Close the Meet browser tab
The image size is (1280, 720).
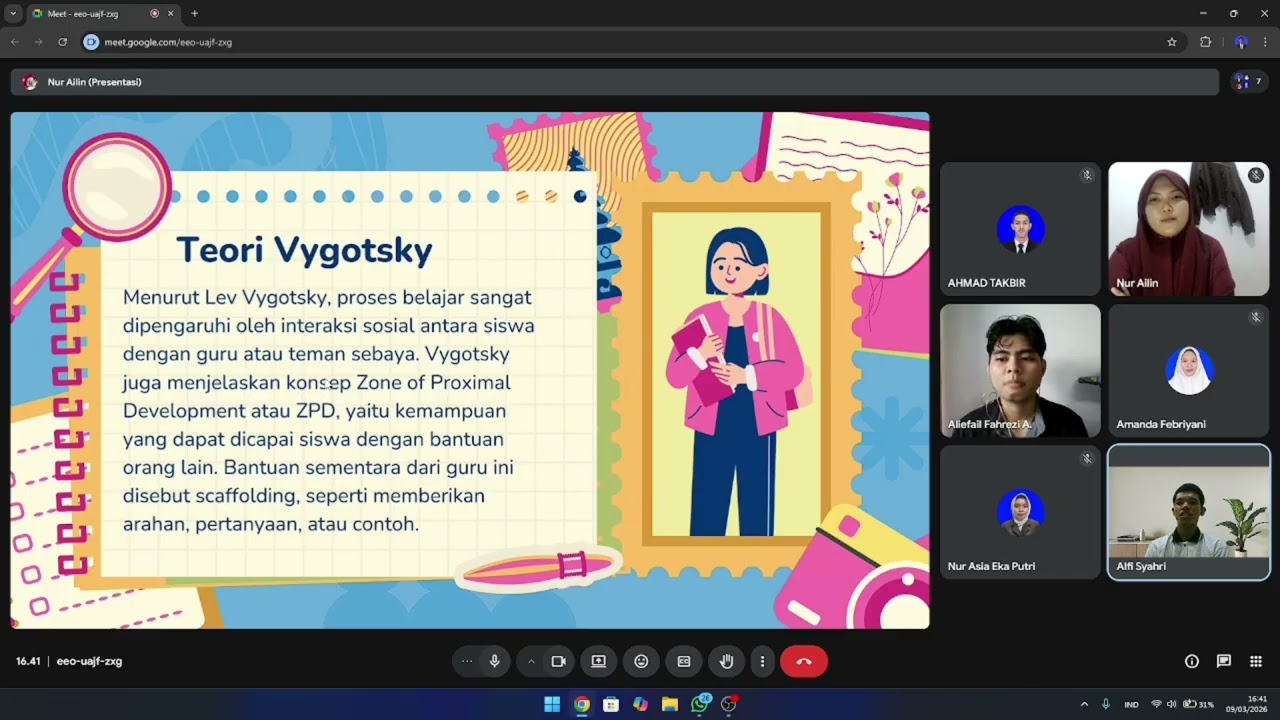pos(172,14)
